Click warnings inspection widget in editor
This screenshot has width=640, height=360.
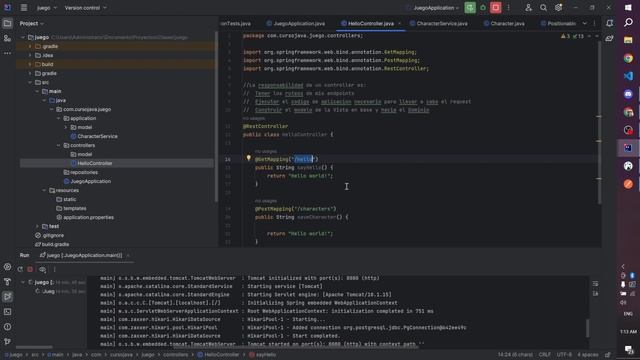tap(572, 36)
